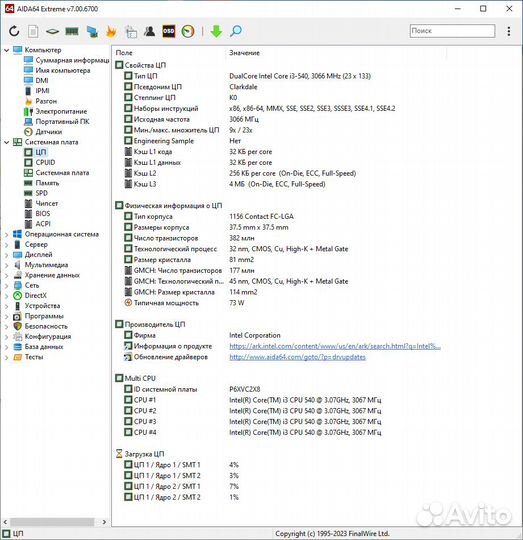Open the three-dot options menu
The width and height of the screenshot is (523, 540).
pos(509,31)
